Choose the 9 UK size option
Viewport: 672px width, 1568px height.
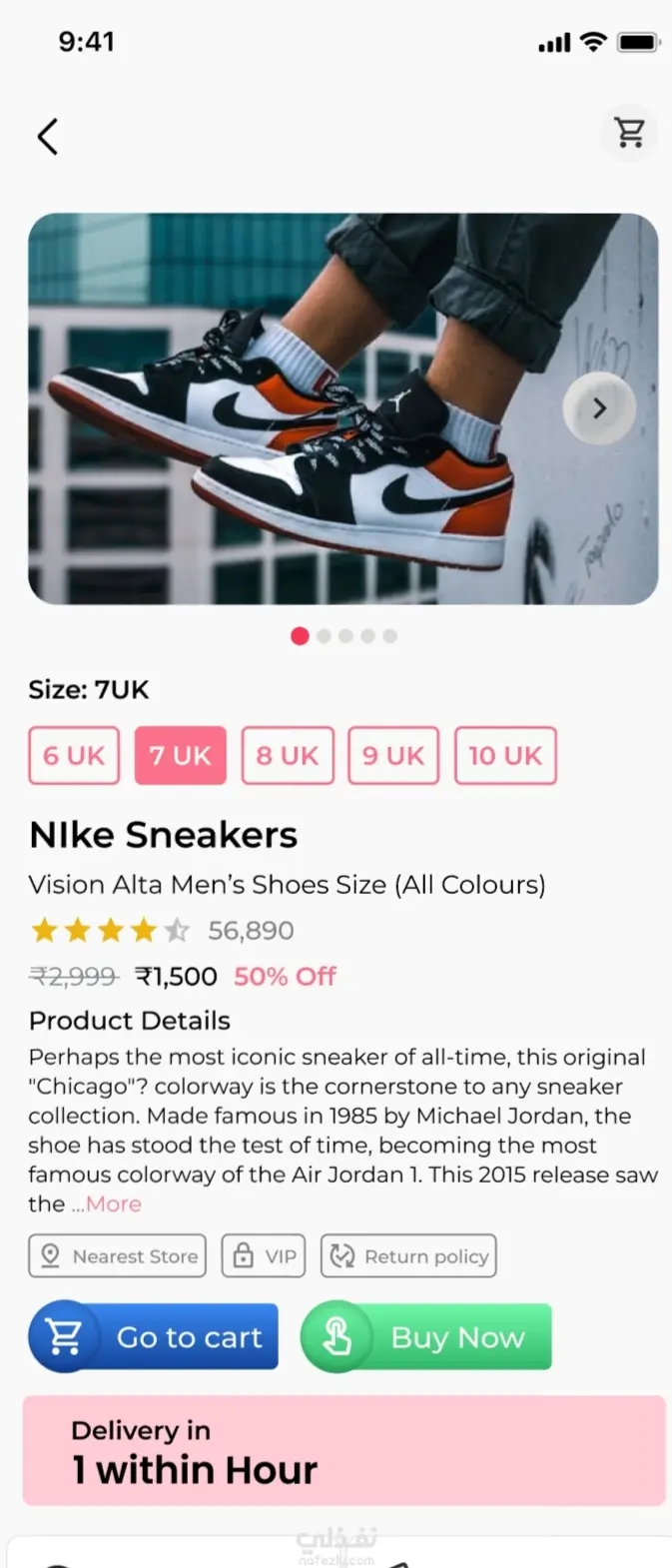coord(393,755)
